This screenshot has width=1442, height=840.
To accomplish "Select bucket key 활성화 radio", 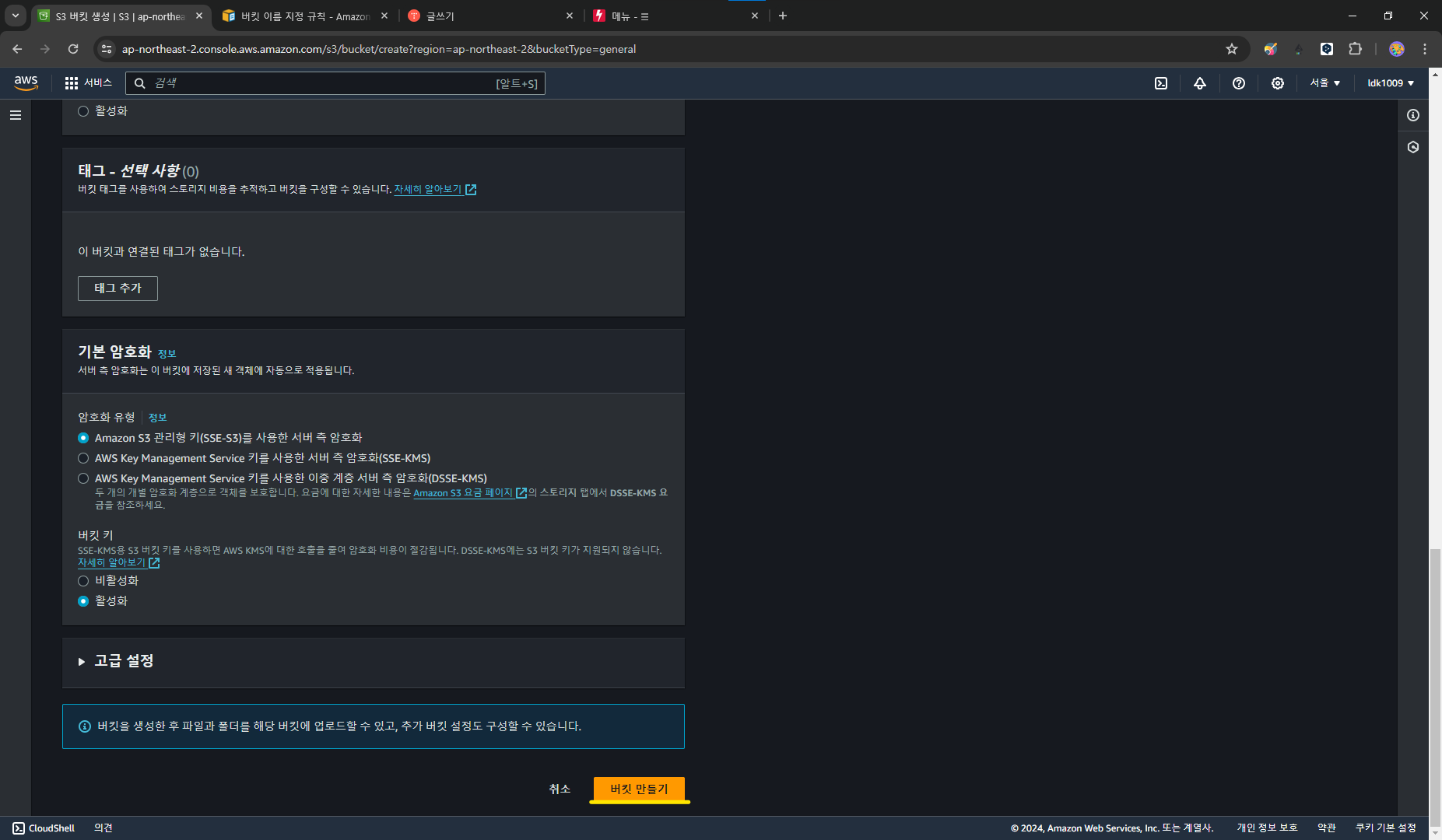I will coord(83,601).
